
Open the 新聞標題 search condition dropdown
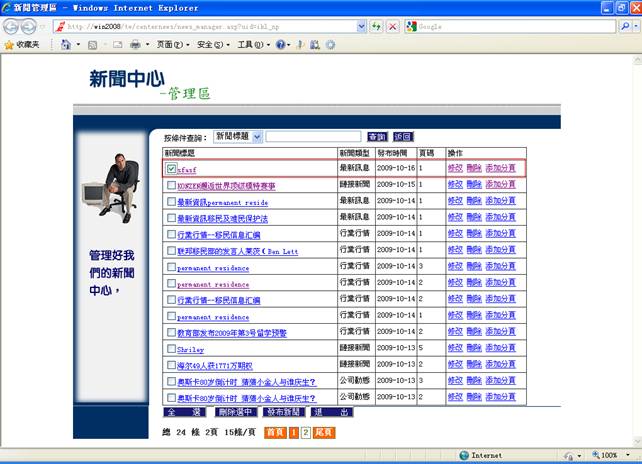coord(237,136)
